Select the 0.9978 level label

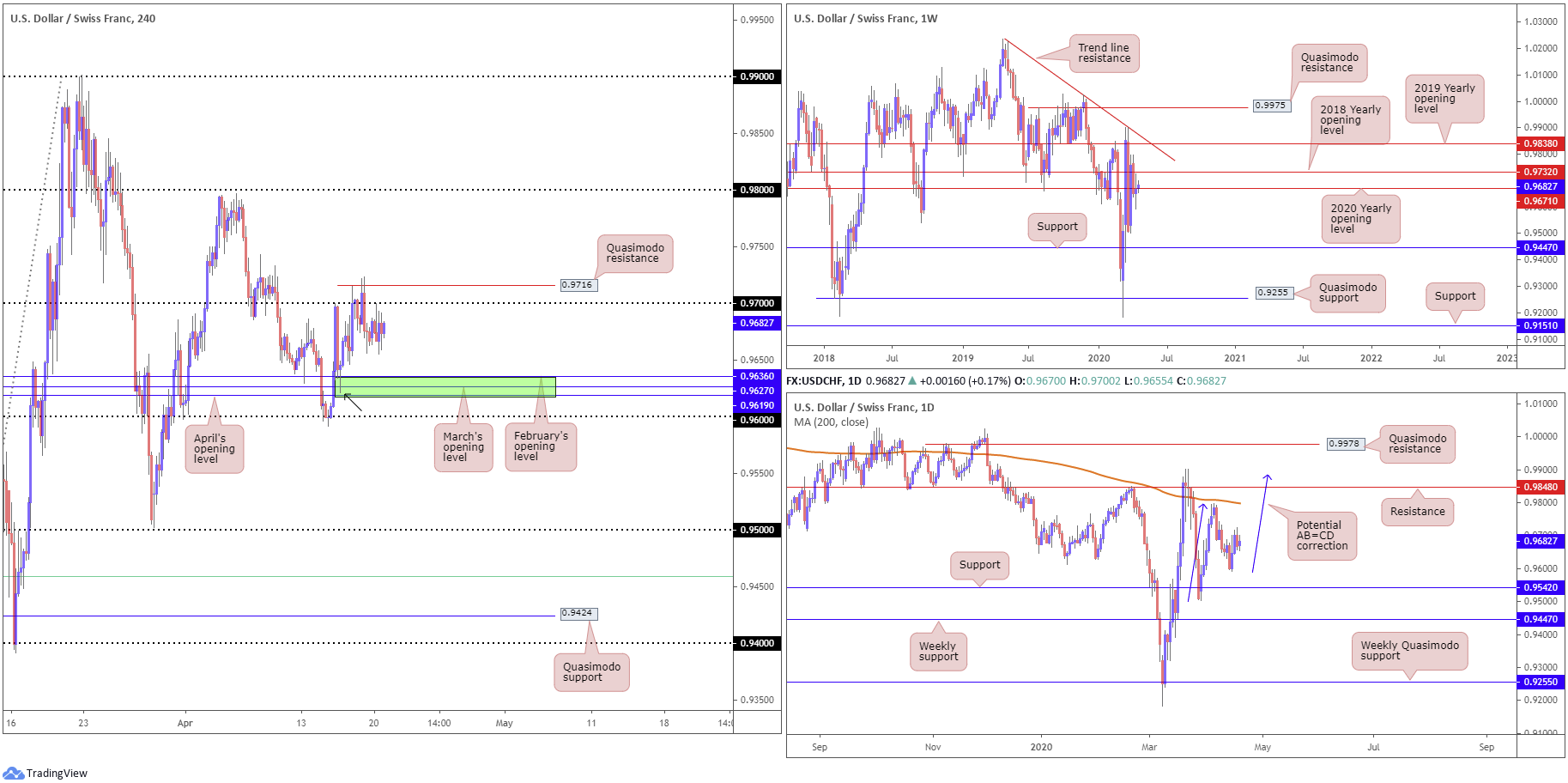click(x=1344, y=444)
